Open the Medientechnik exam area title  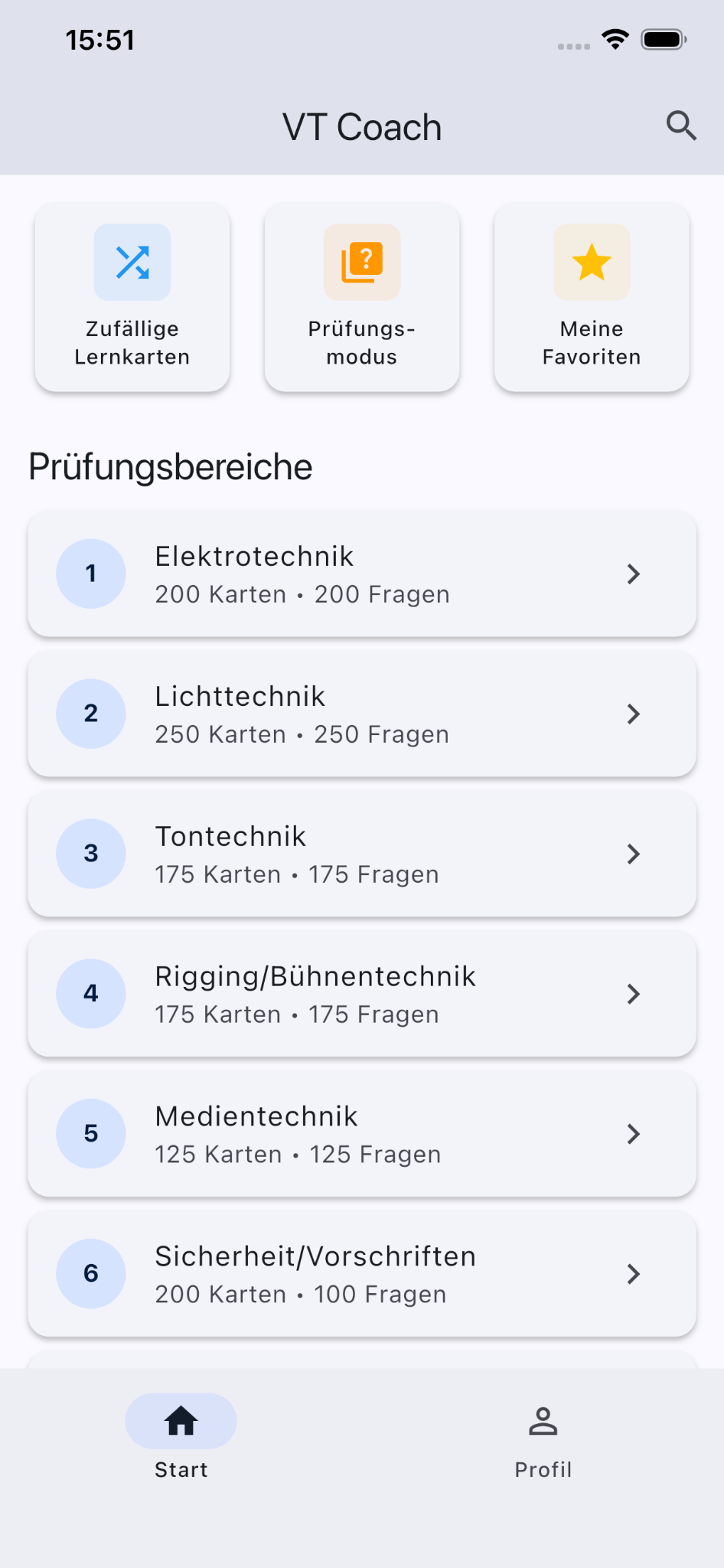256,1117
